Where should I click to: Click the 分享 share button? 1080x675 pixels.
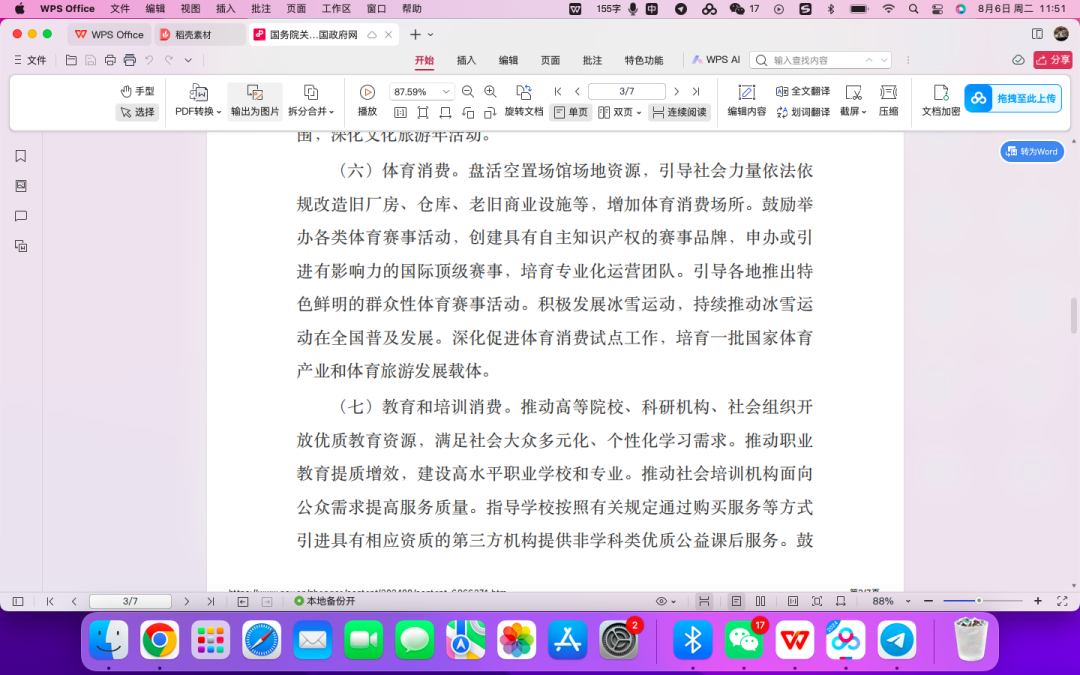1053,60
